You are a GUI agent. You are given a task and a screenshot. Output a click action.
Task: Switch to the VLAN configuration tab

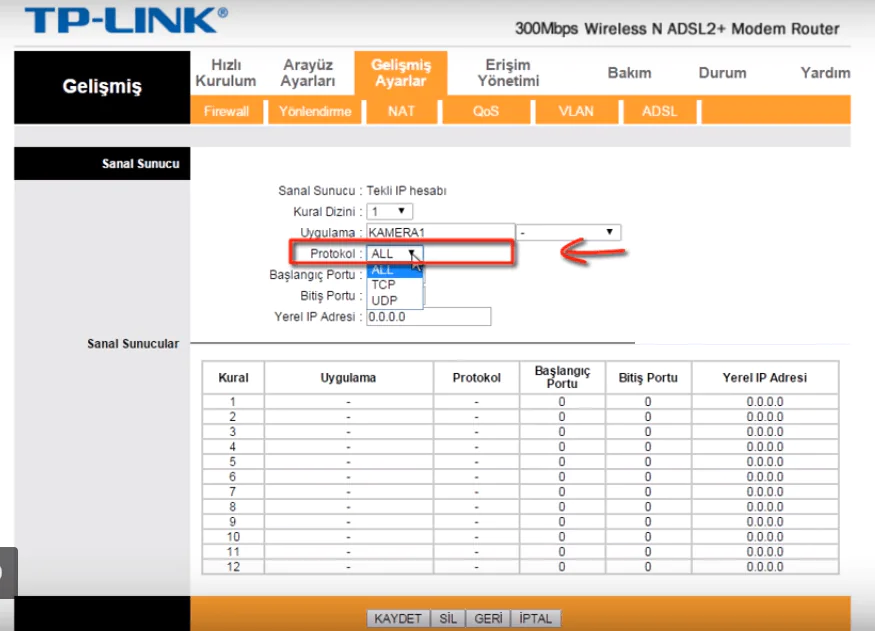click(576, 111)
